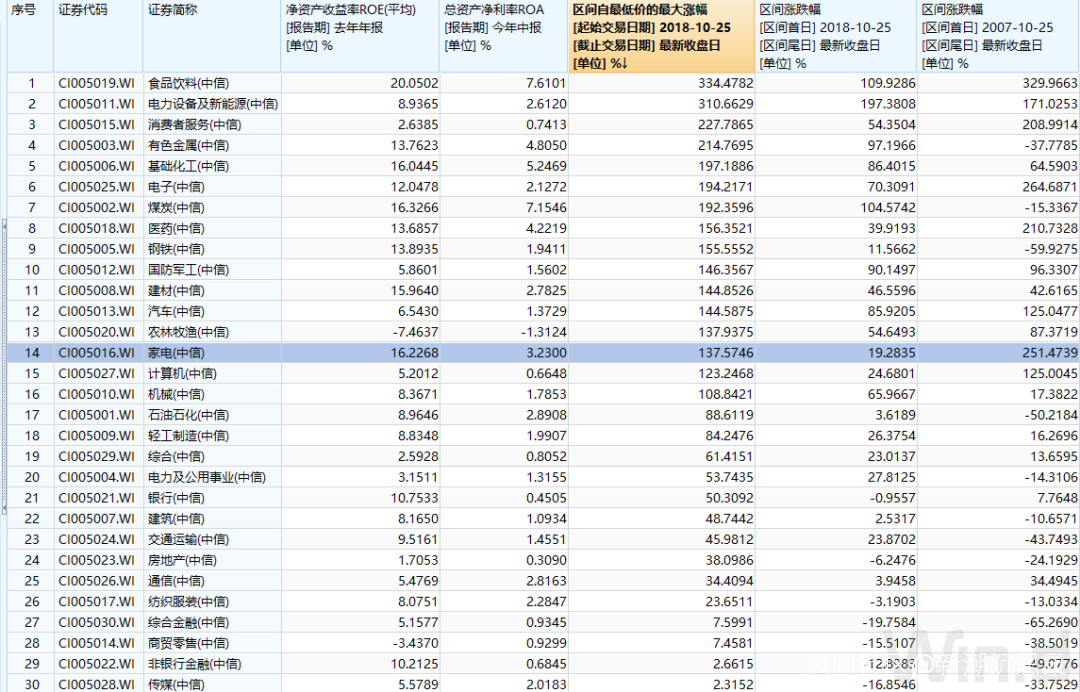Select highlighted 家电(中信) row name
Viewport: 1080px width, 692px height.
pyautogui.click(x=176, y=353)
